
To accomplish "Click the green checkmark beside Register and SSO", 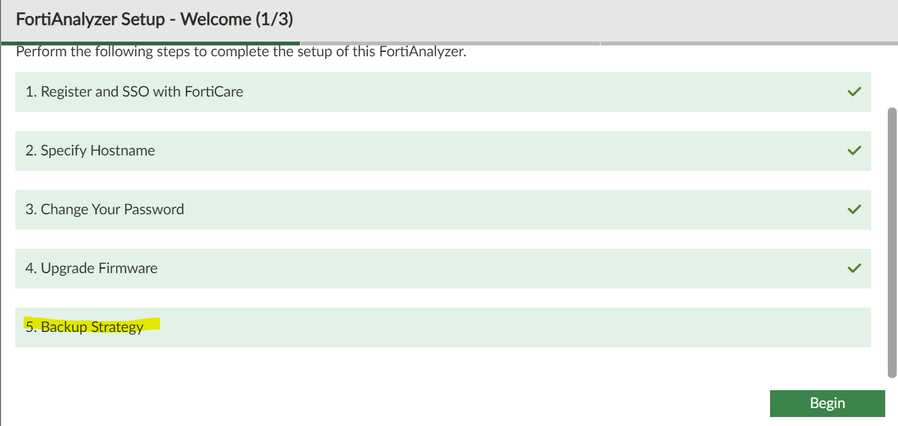I will tap(854, 92).
